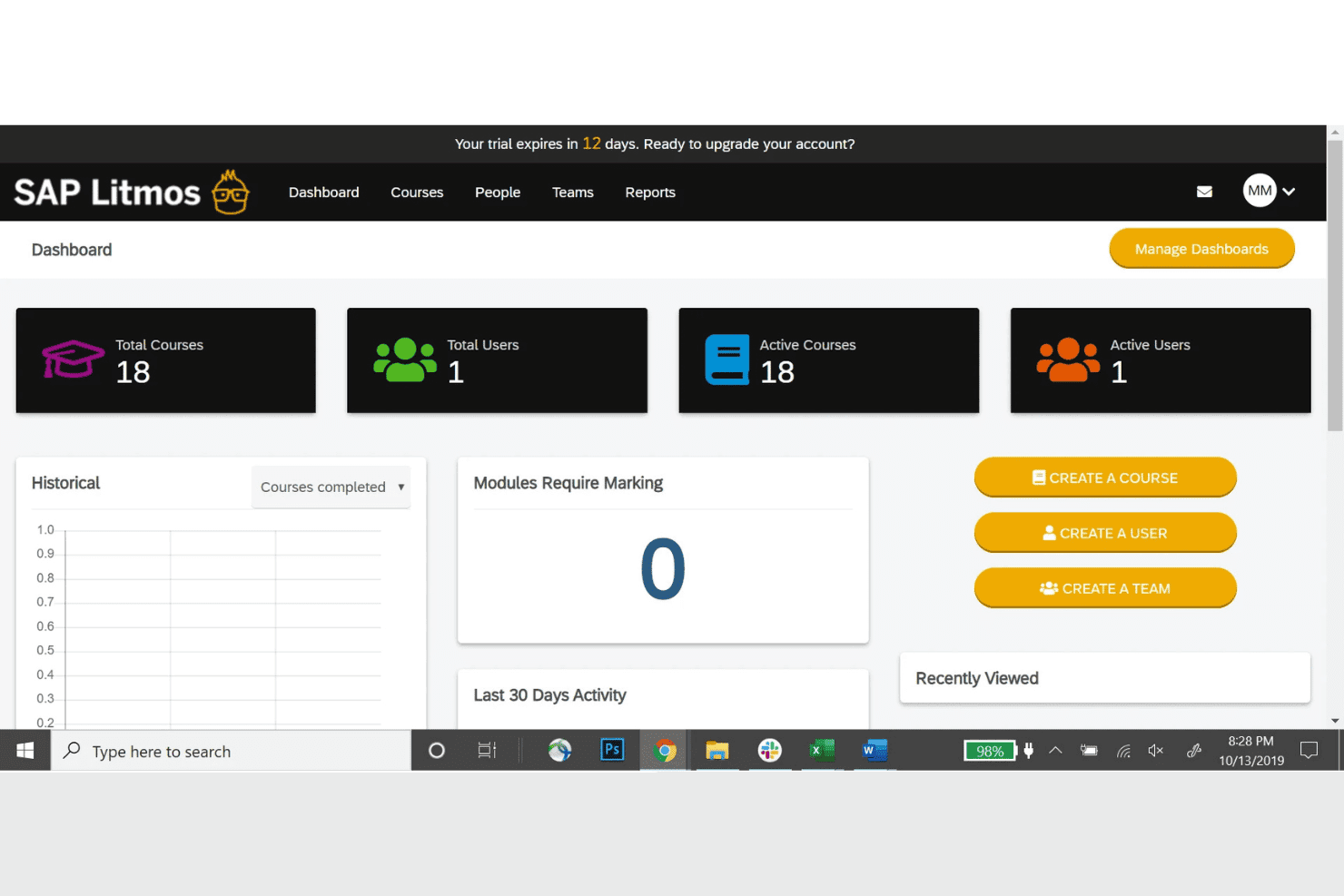This screenshot has height=896, width=1344.
Task: Click the CREATE A TEAM button
Action: pyautogui.click(x=1105, y=588)
